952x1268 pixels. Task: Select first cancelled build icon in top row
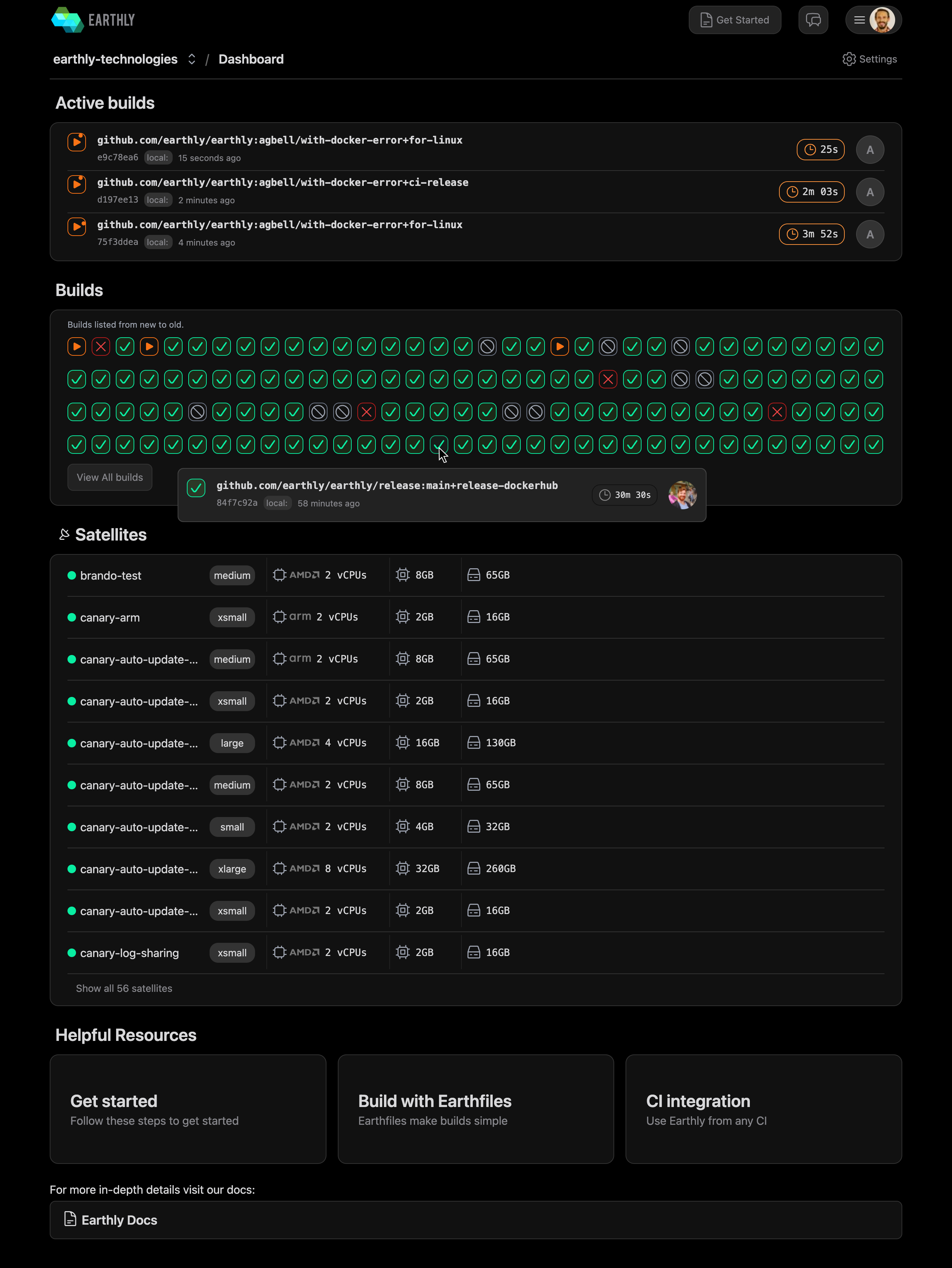(487, 346)
